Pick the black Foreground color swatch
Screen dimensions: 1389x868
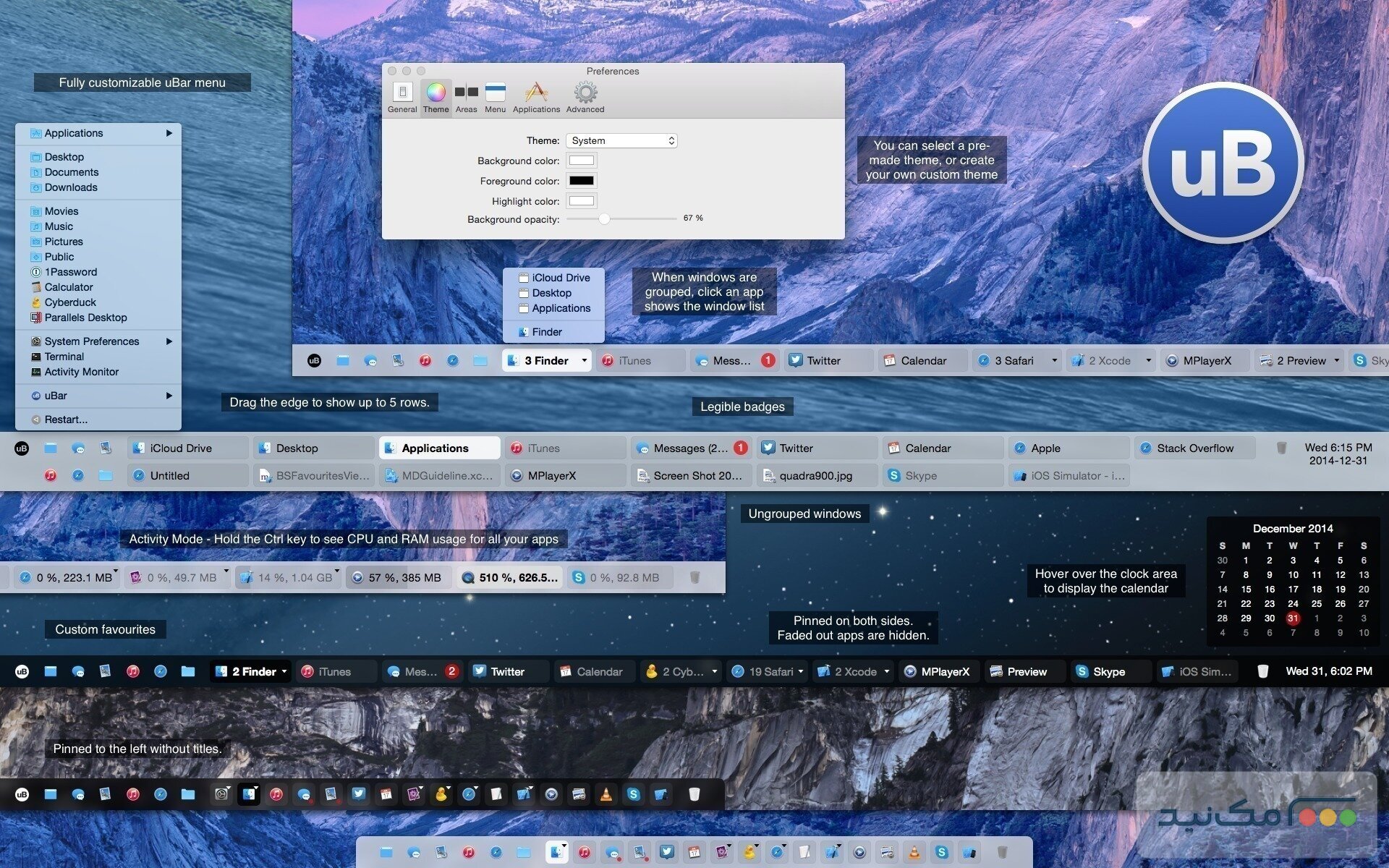(581, 181)
